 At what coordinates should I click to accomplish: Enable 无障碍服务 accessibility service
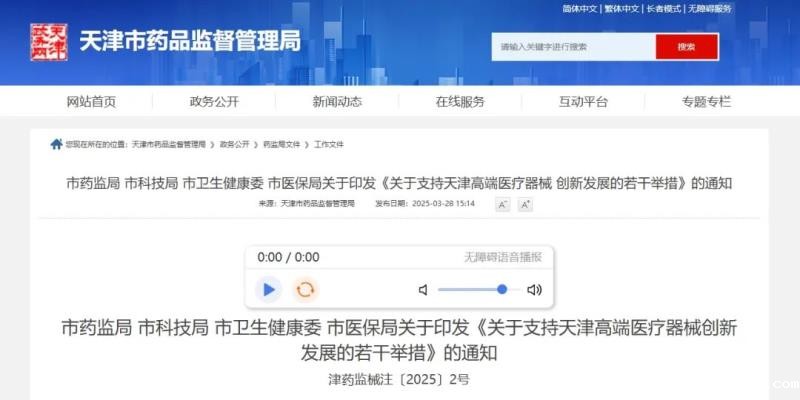pyautogui.click(x=710, y=9)
